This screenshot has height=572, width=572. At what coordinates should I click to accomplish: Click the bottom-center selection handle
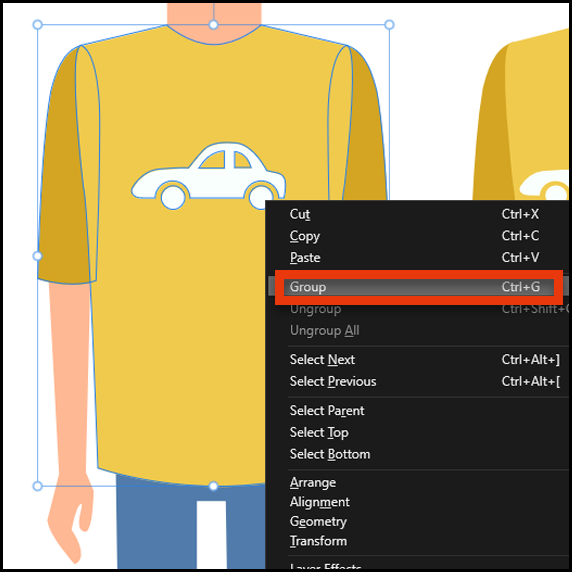tap(213, 486)
